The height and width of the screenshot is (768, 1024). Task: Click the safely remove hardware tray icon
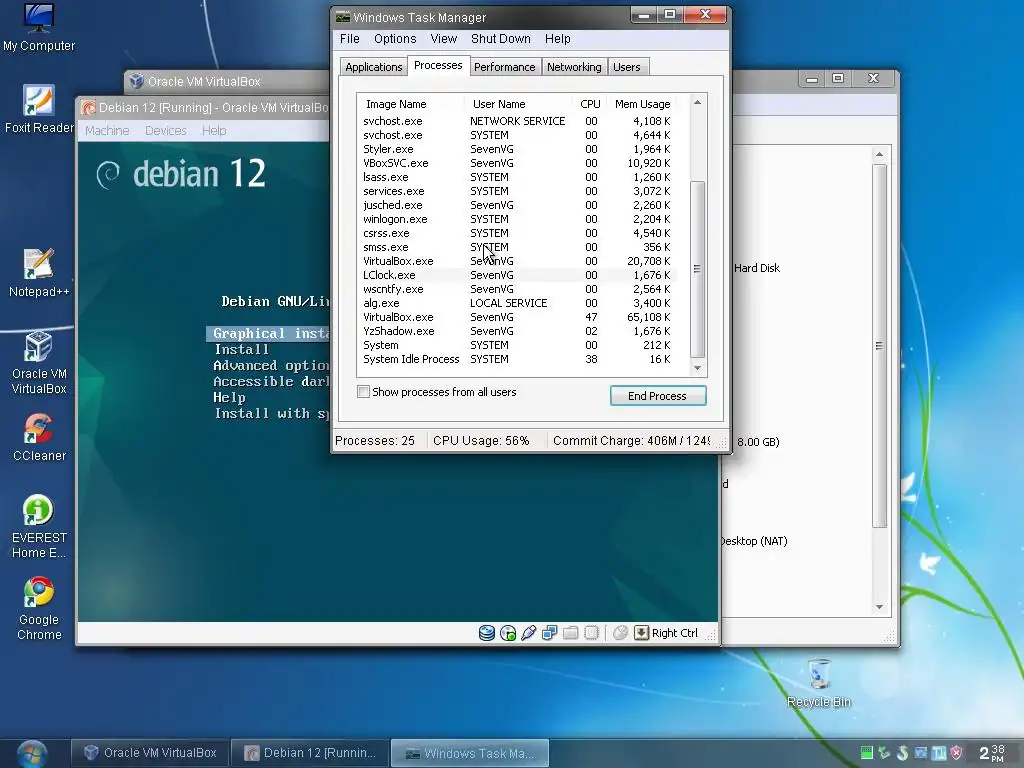(884, 753)
